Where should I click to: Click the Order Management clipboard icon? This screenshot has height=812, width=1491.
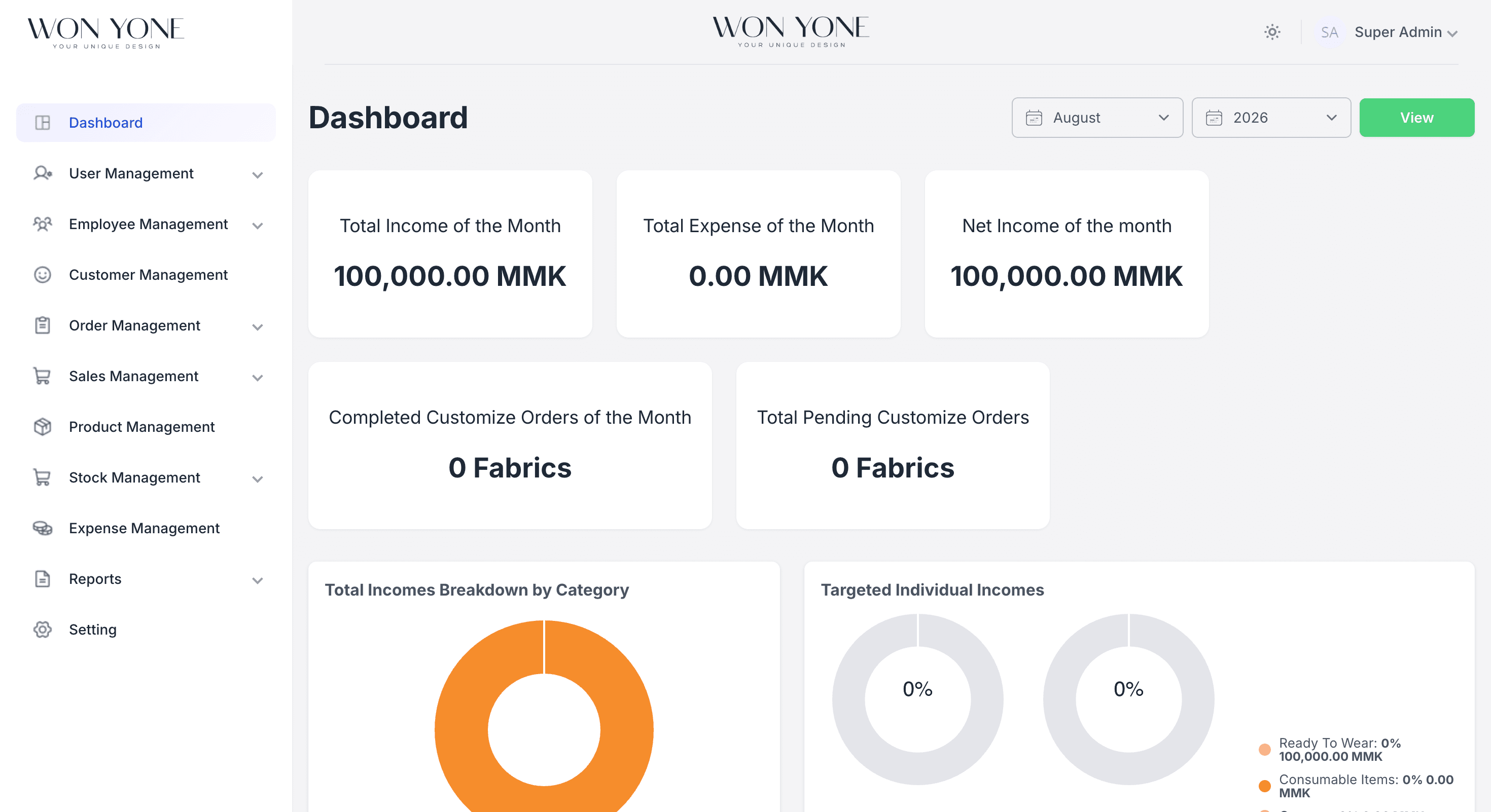42,325
